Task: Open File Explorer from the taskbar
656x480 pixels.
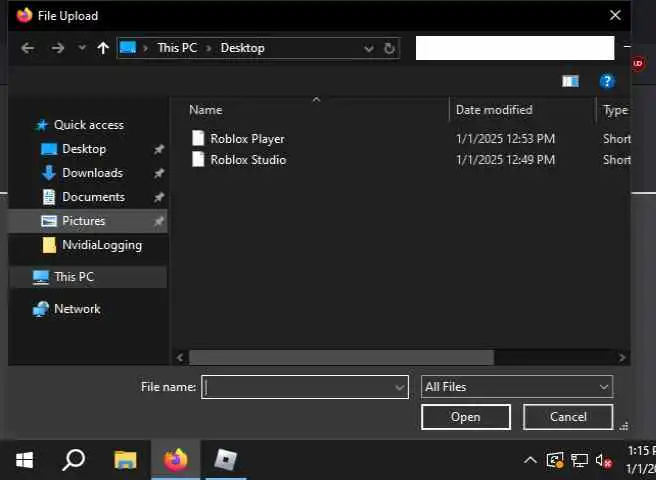Action: tap(126, 460)
